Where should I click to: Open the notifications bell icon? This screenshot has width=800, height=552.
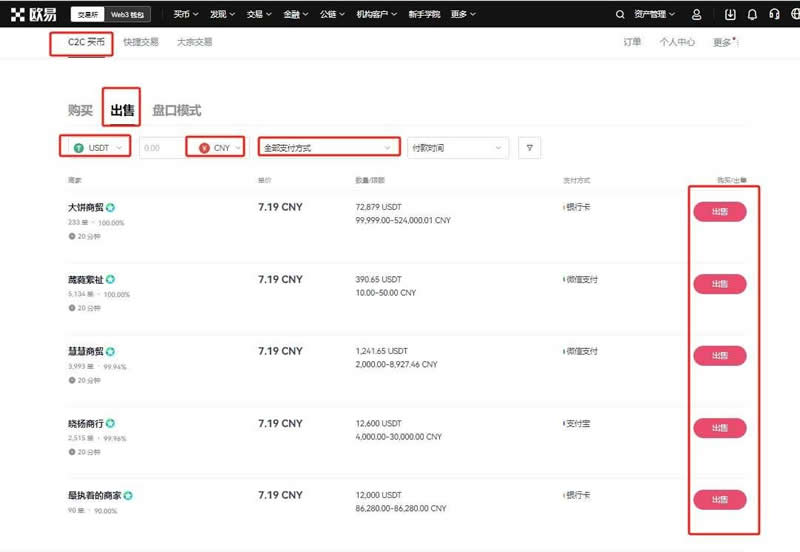click(x=751, y=15)
